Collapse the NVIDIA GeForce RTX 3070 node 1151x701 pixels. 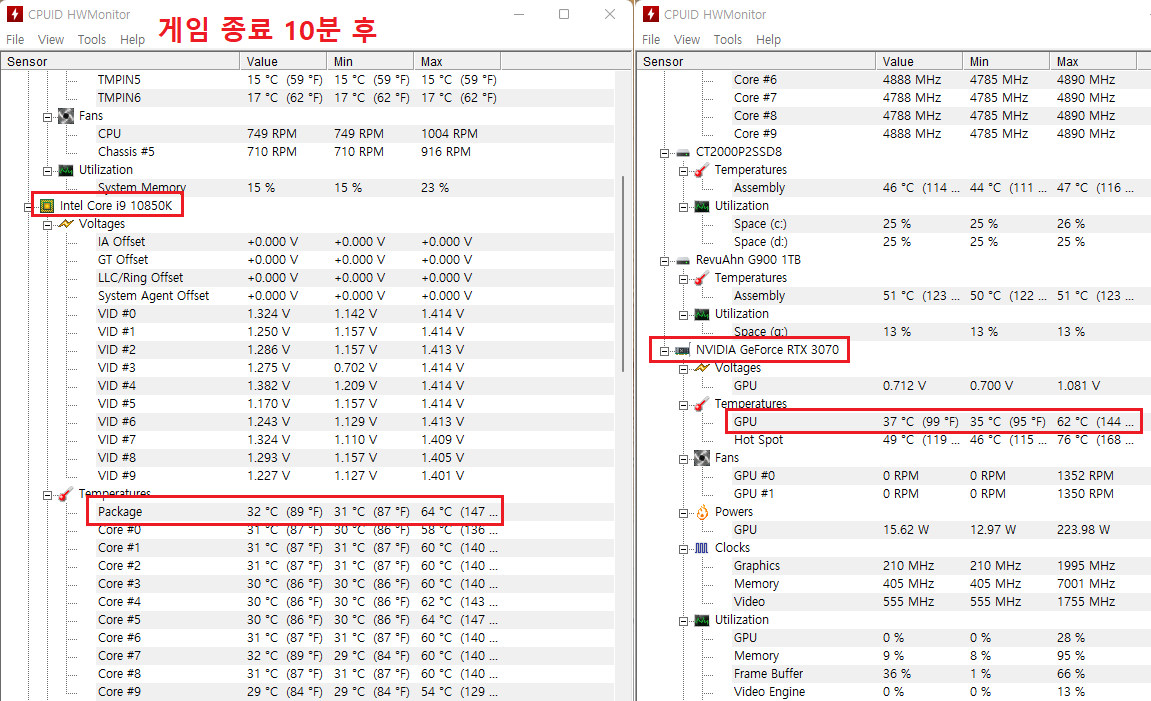pos(664,351)
